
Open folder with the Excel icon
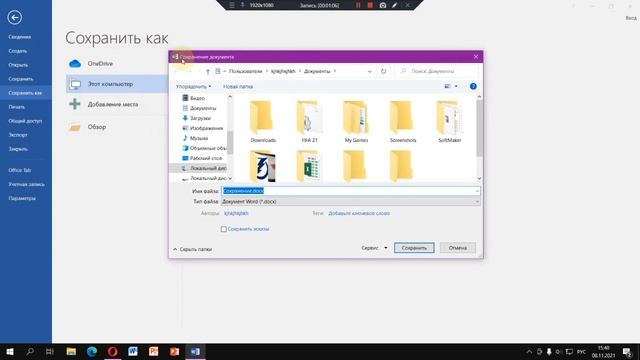pos(309,166)
